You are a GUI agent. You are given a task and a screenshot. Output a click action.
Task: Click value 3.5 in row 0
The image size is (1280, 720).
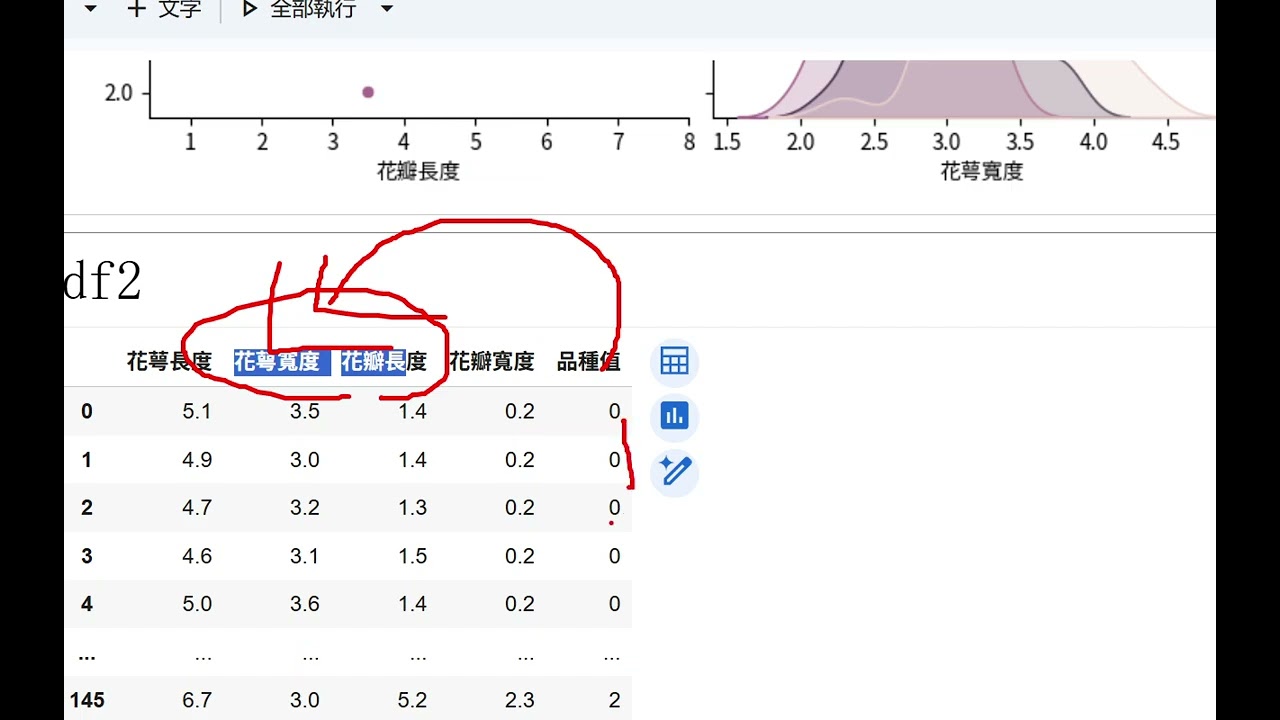click(305, 411)
